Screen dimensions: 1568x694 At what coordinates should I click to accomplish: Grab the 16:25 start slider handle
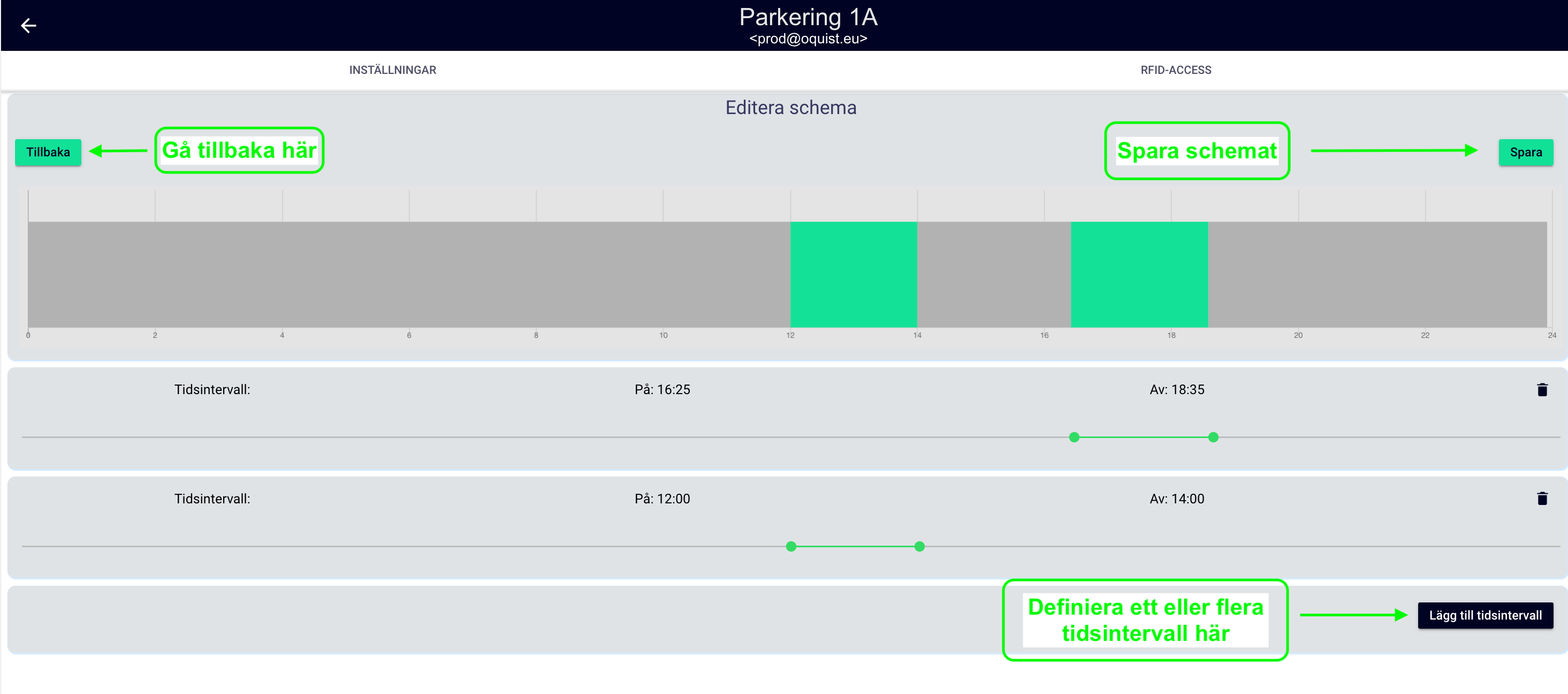click(1074, 437)
